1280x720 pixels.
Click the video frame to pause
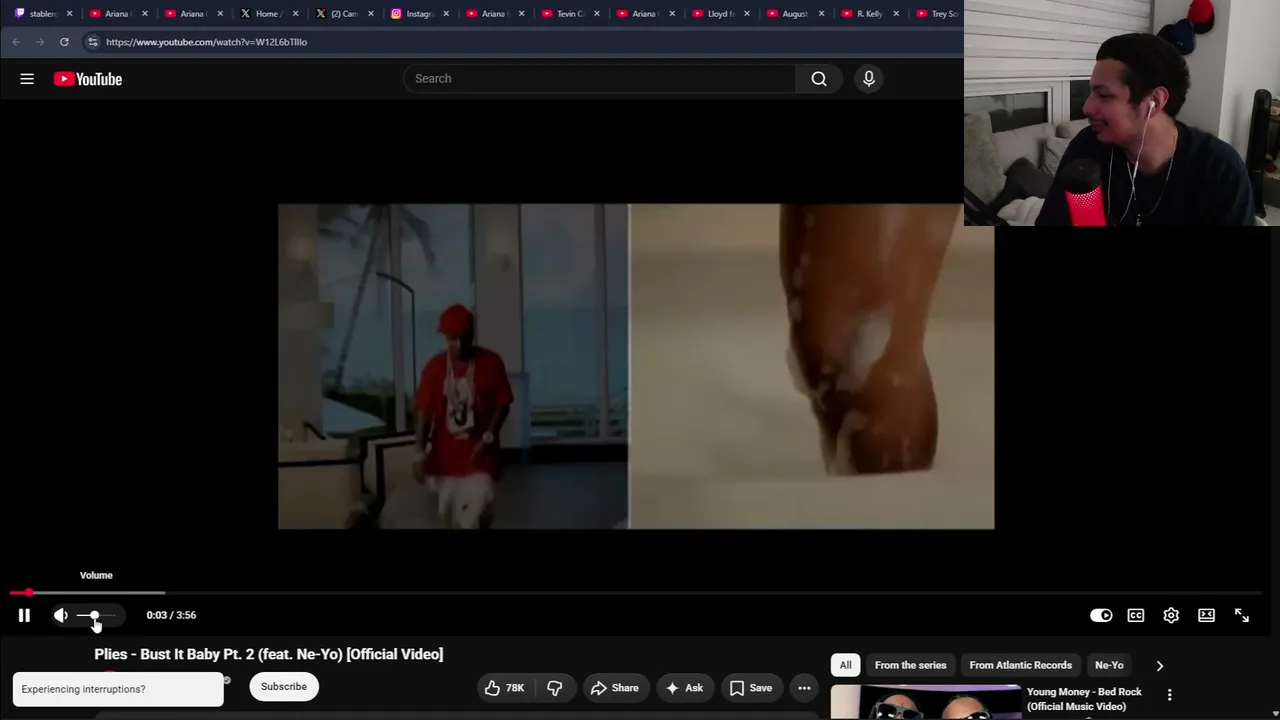tap(636, 366)
